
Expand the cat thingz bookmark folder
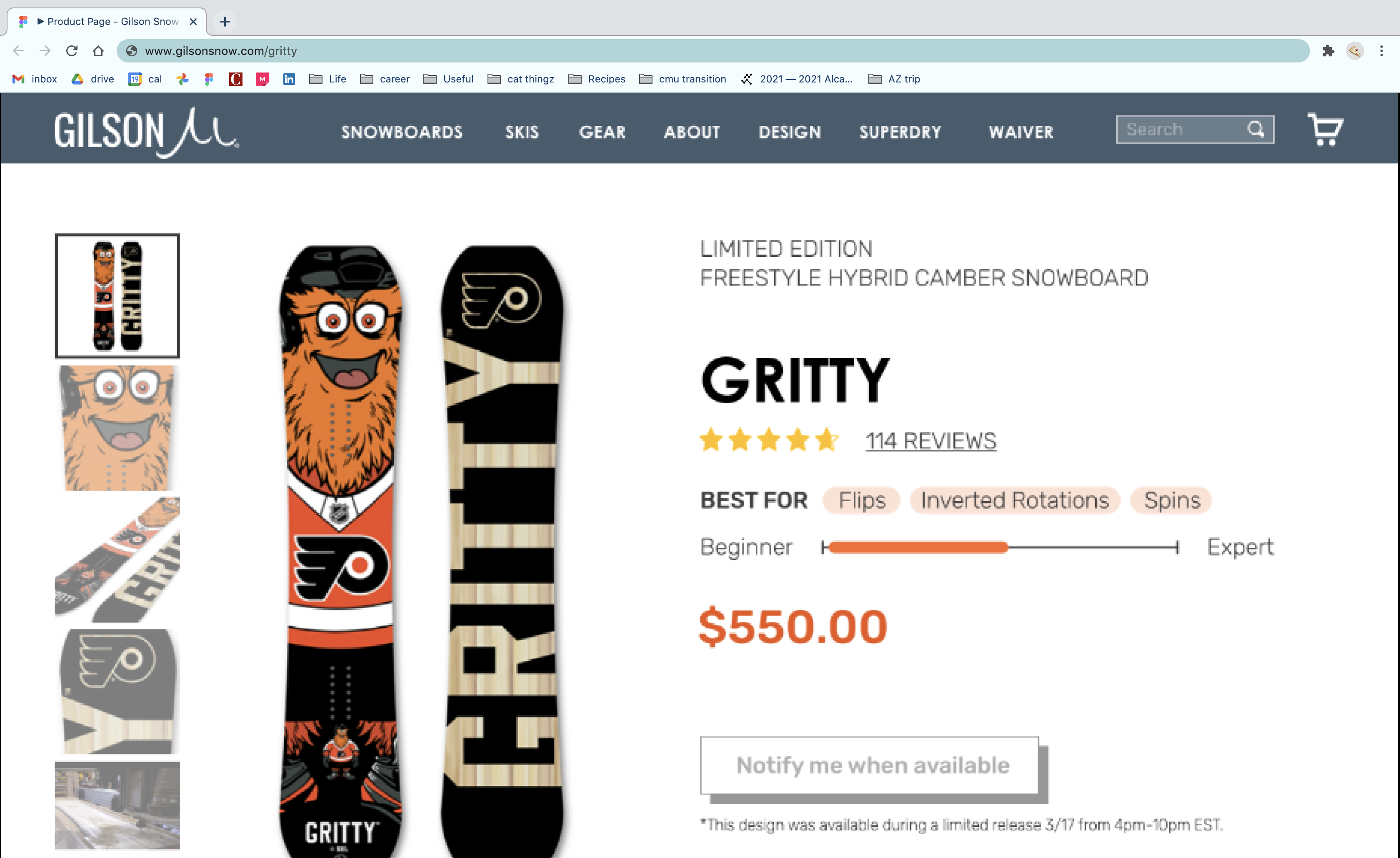[521, 79]
